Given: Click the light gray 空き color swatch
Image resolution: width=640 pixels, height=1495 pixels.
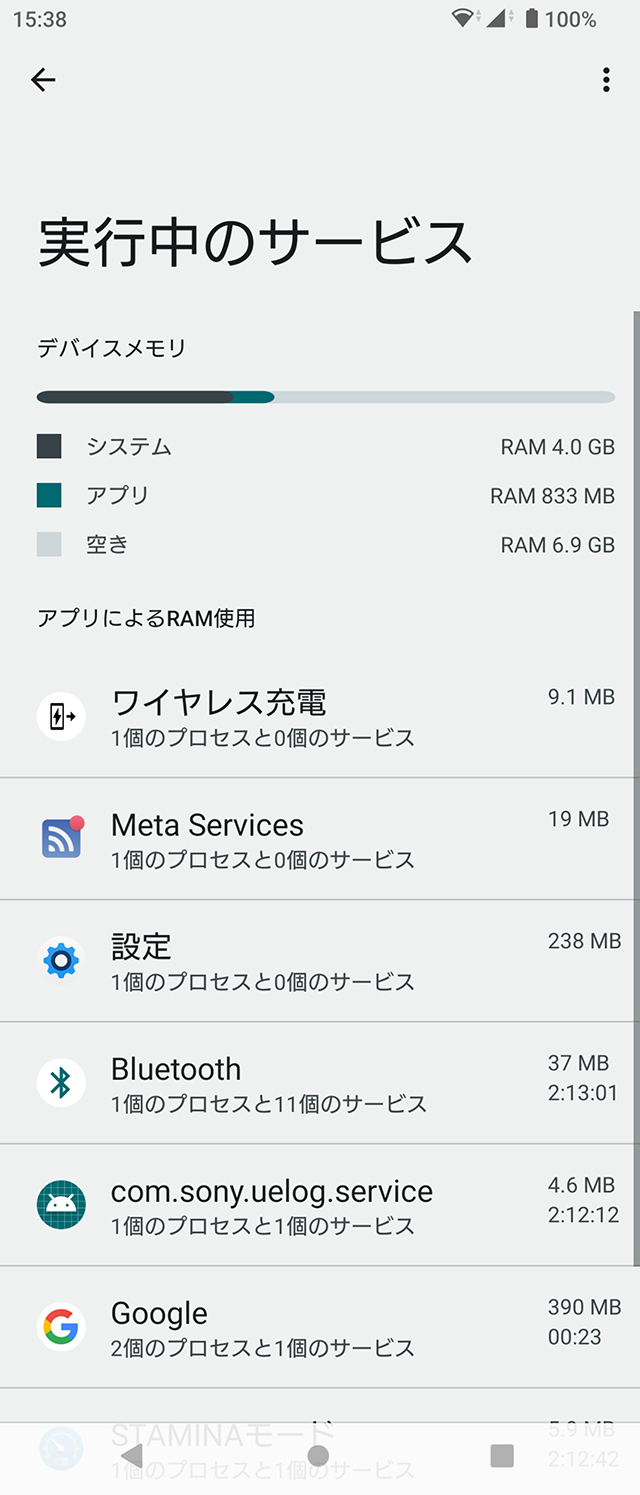Looking at the screenshot, I should [x=49, y=544].
